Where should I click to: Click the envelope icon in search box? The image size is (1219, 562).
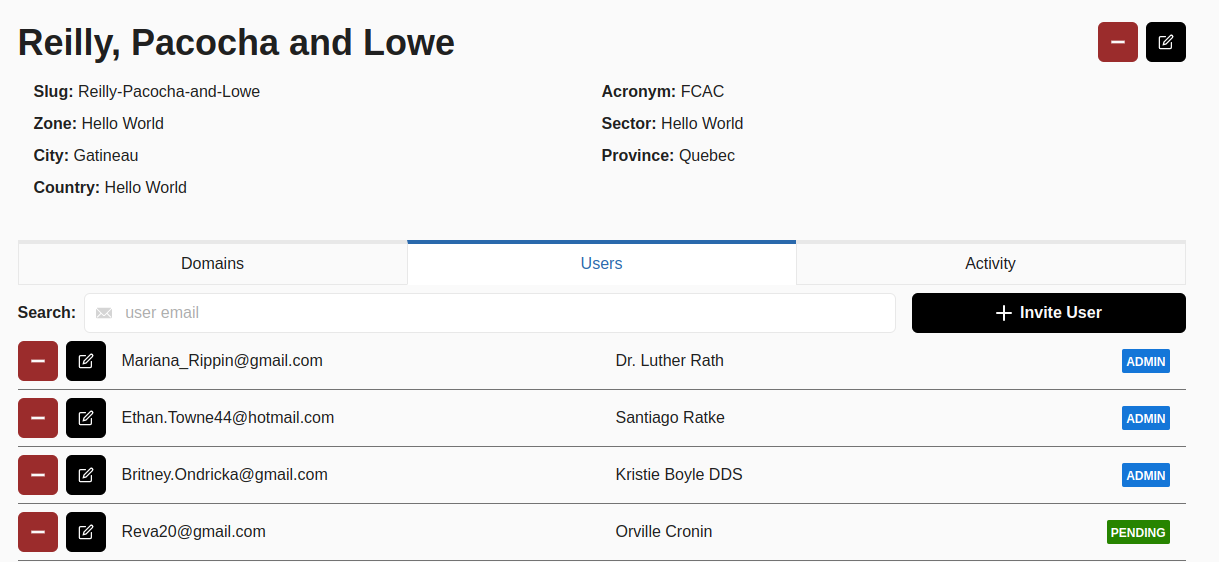coord(104,313)
